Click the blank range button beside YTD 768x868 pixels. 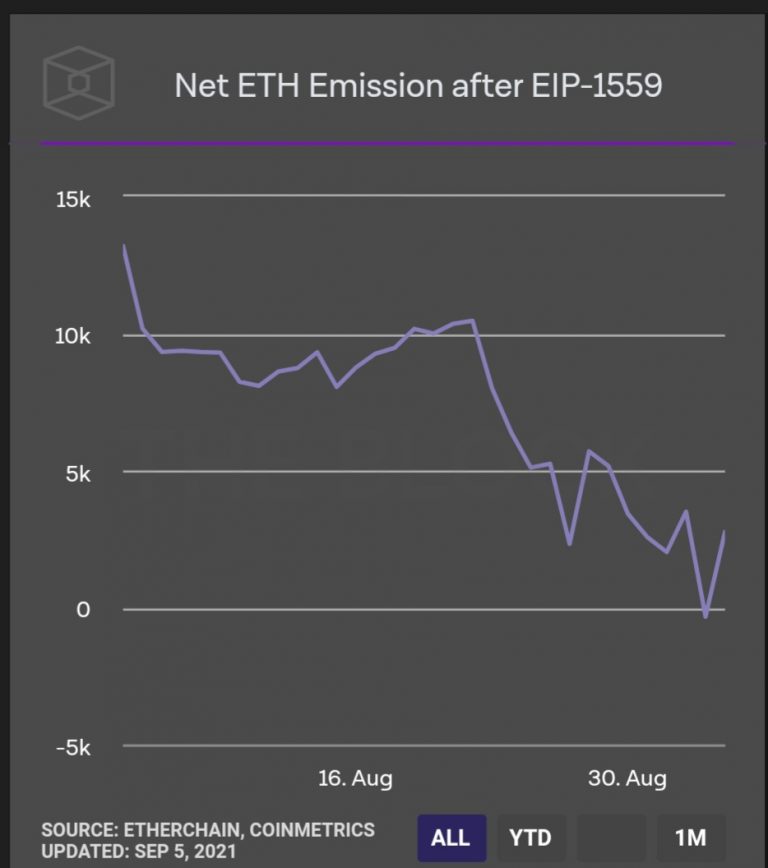point(611,838)
